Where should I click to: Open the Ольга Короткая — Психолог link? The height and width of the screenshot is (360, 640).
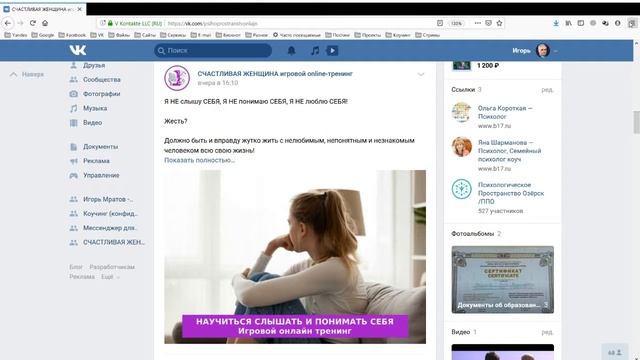tap(505, 112)
